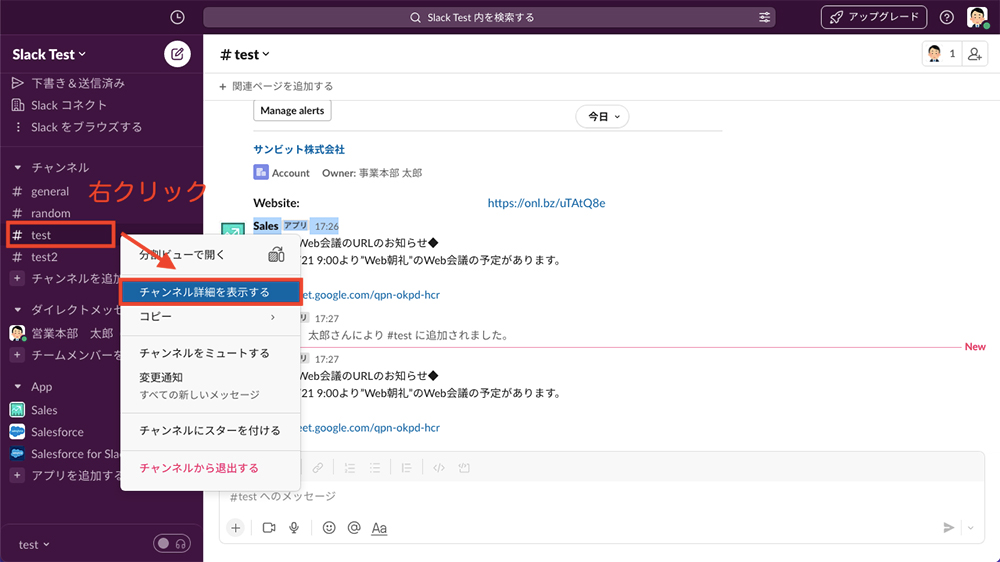Open the emoji picker
Viewport: 1000px width, 562px height.
click(328, 528)
